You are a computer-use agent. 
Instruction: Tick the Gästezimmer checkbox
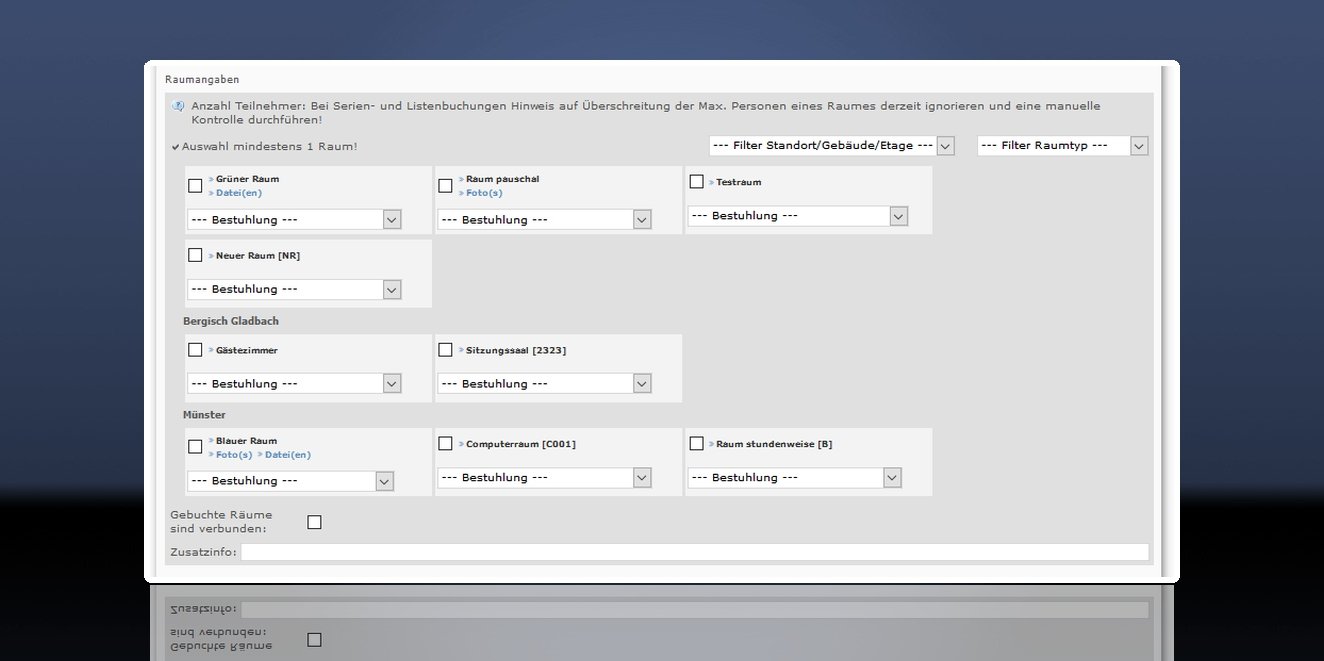(195, 350)
